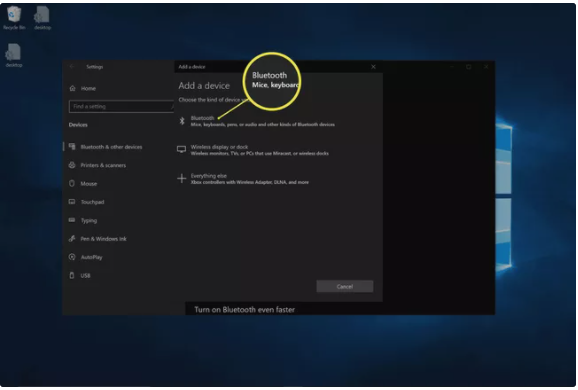Maximize the Settings window
Viewport: 578px width, 390px height.
tap(469, 67)
